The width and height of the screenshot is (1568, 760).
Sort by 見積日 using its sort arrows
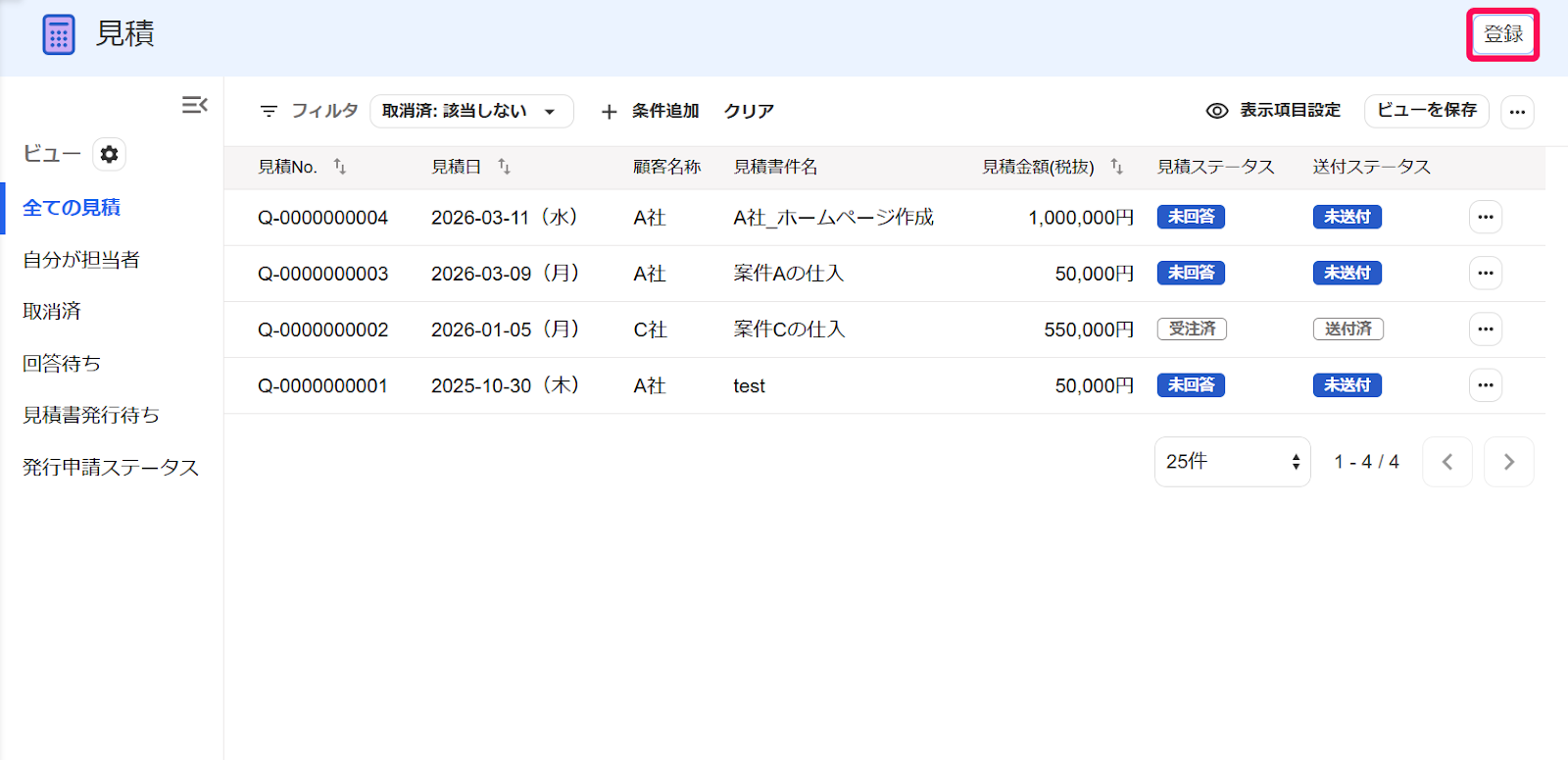tap(504, 167)
